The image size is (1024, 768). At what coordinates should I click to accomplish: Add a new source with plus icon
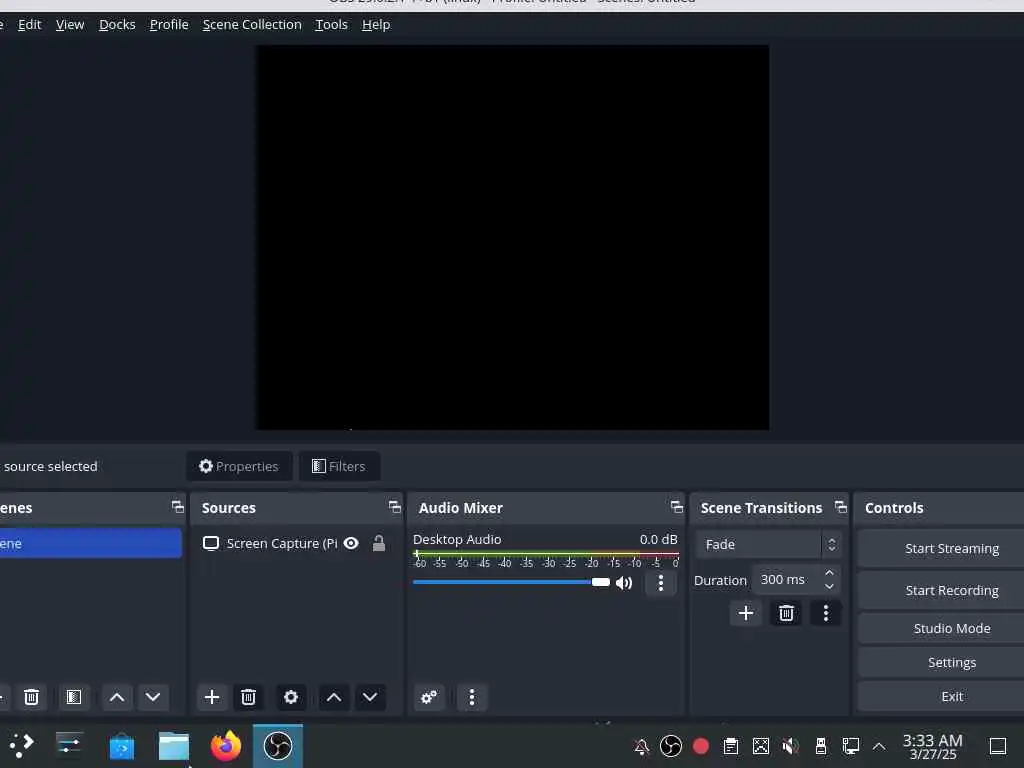click(212, 697)
